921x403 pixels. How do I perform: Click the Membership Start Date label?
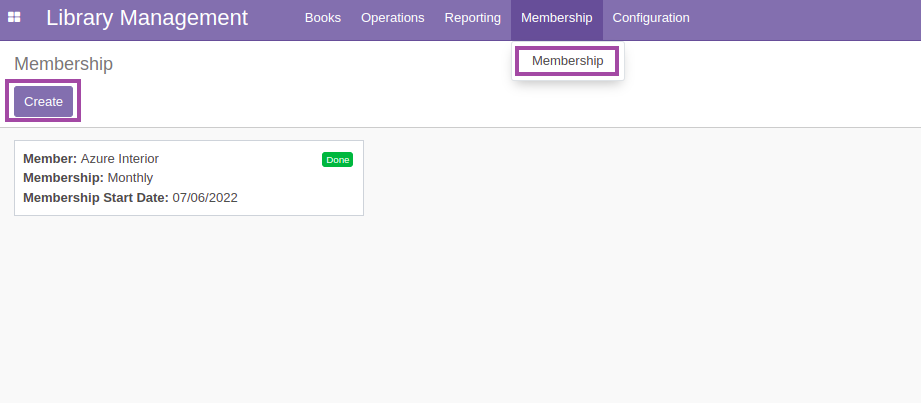[96, 197]
